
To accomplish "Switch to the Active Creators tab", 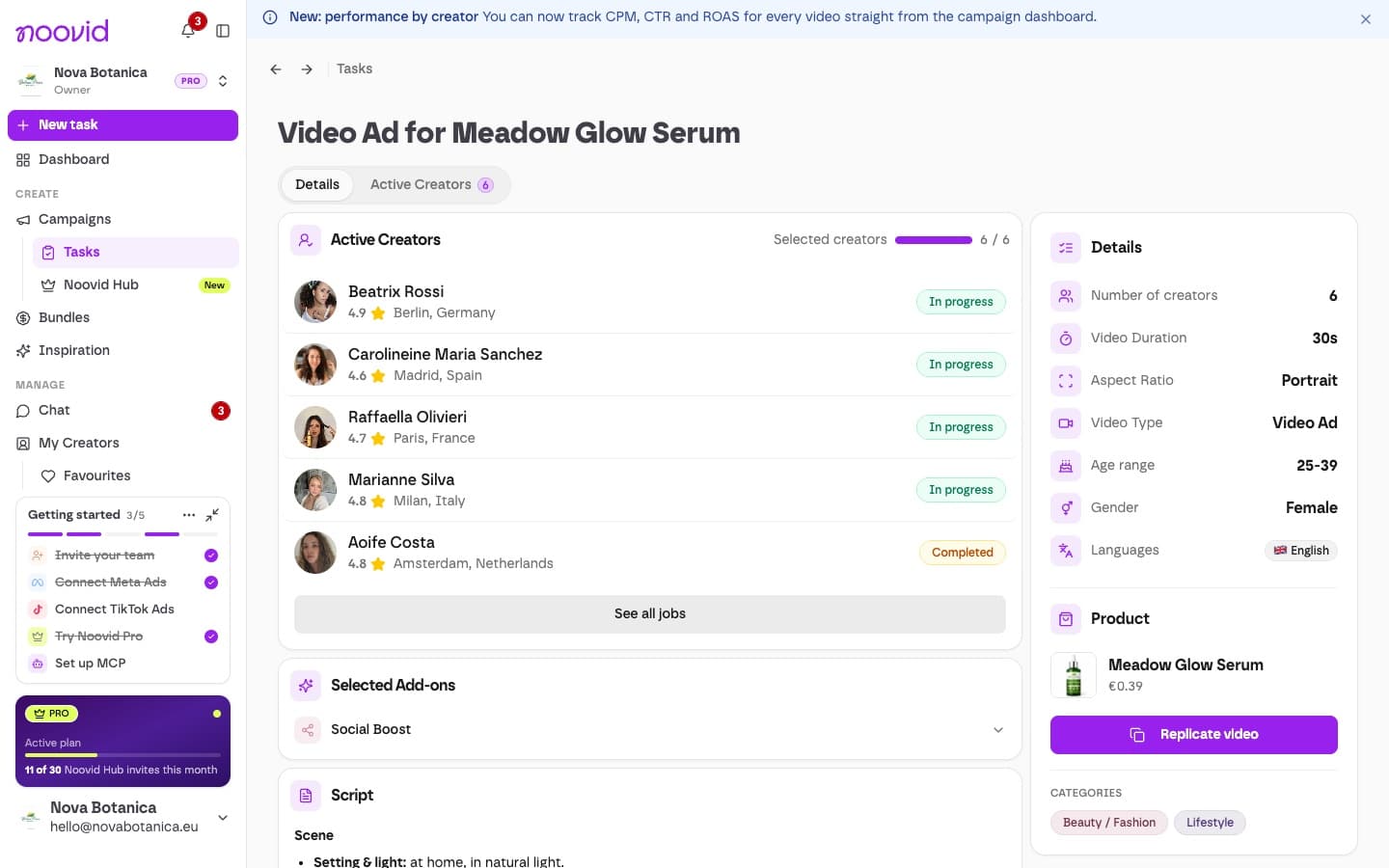I will 431,184.
